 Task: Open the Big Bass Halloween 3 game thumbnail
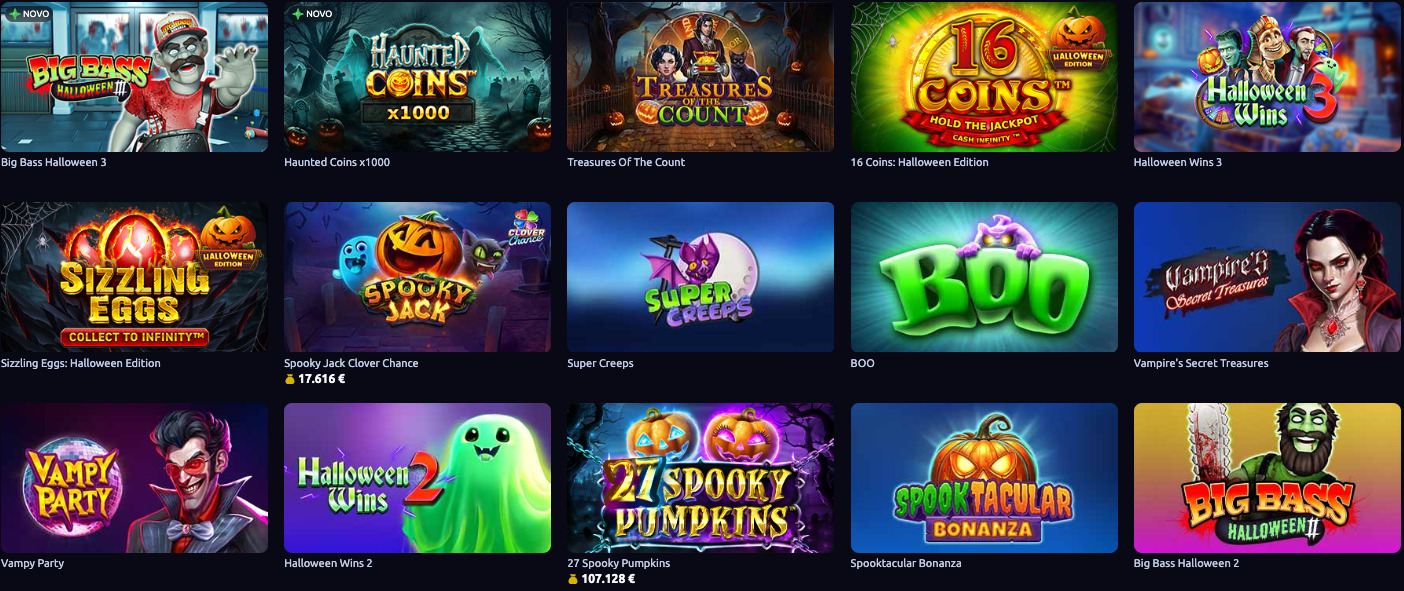pyautogui.click(x=134, y=77)
